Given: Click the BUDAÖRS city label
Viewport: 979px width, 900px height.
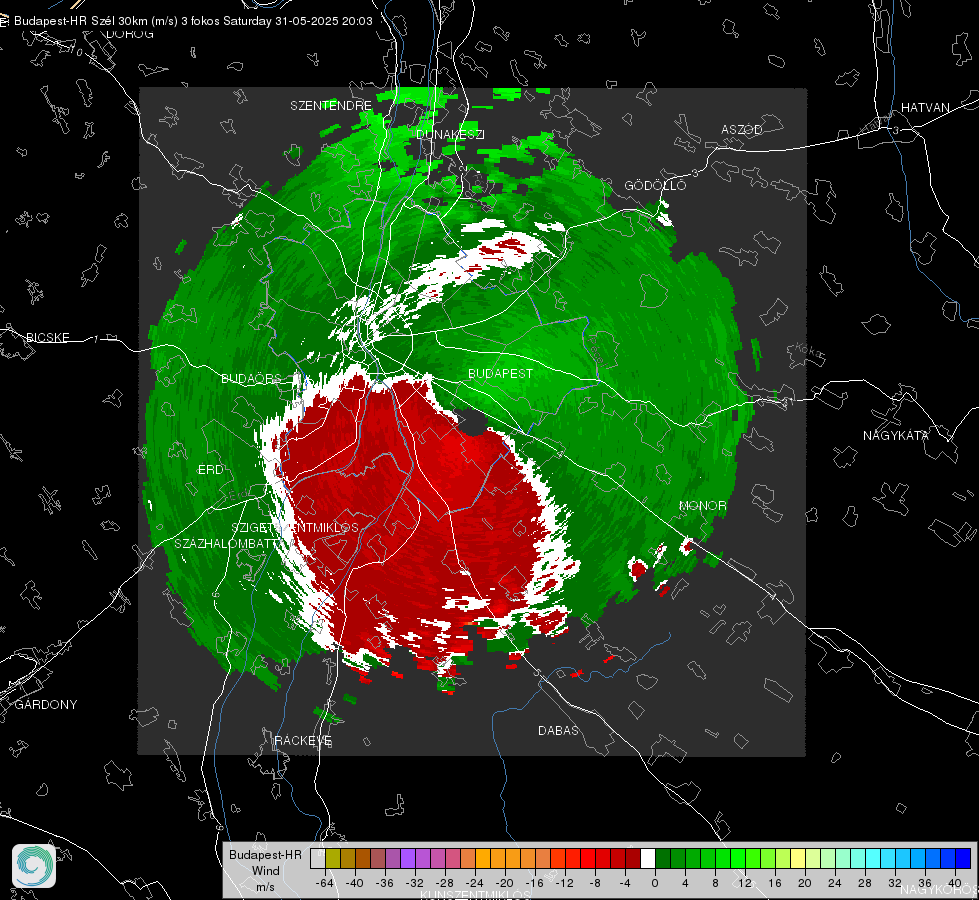Looking at the screenshot, I should pos(252,378).
